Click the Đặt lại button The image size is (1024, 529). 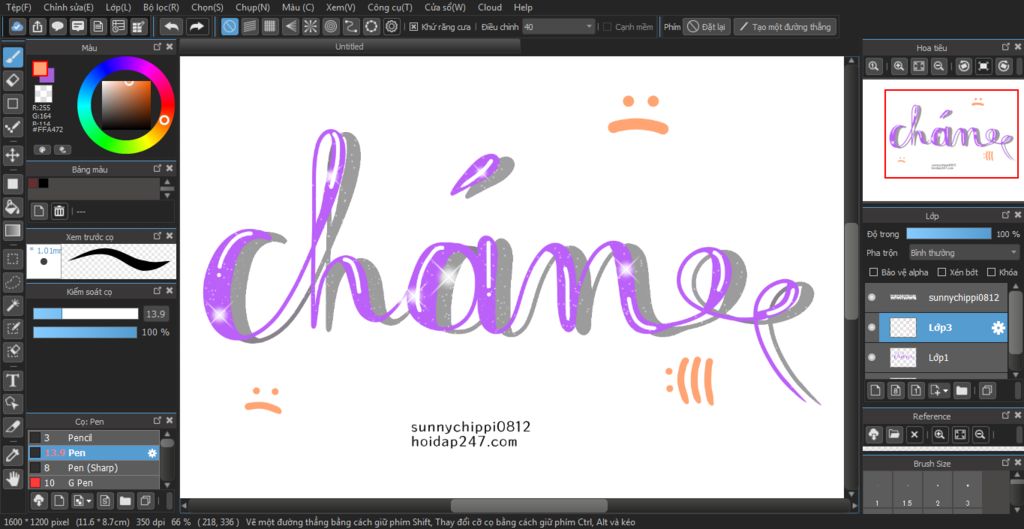(707, 27)
